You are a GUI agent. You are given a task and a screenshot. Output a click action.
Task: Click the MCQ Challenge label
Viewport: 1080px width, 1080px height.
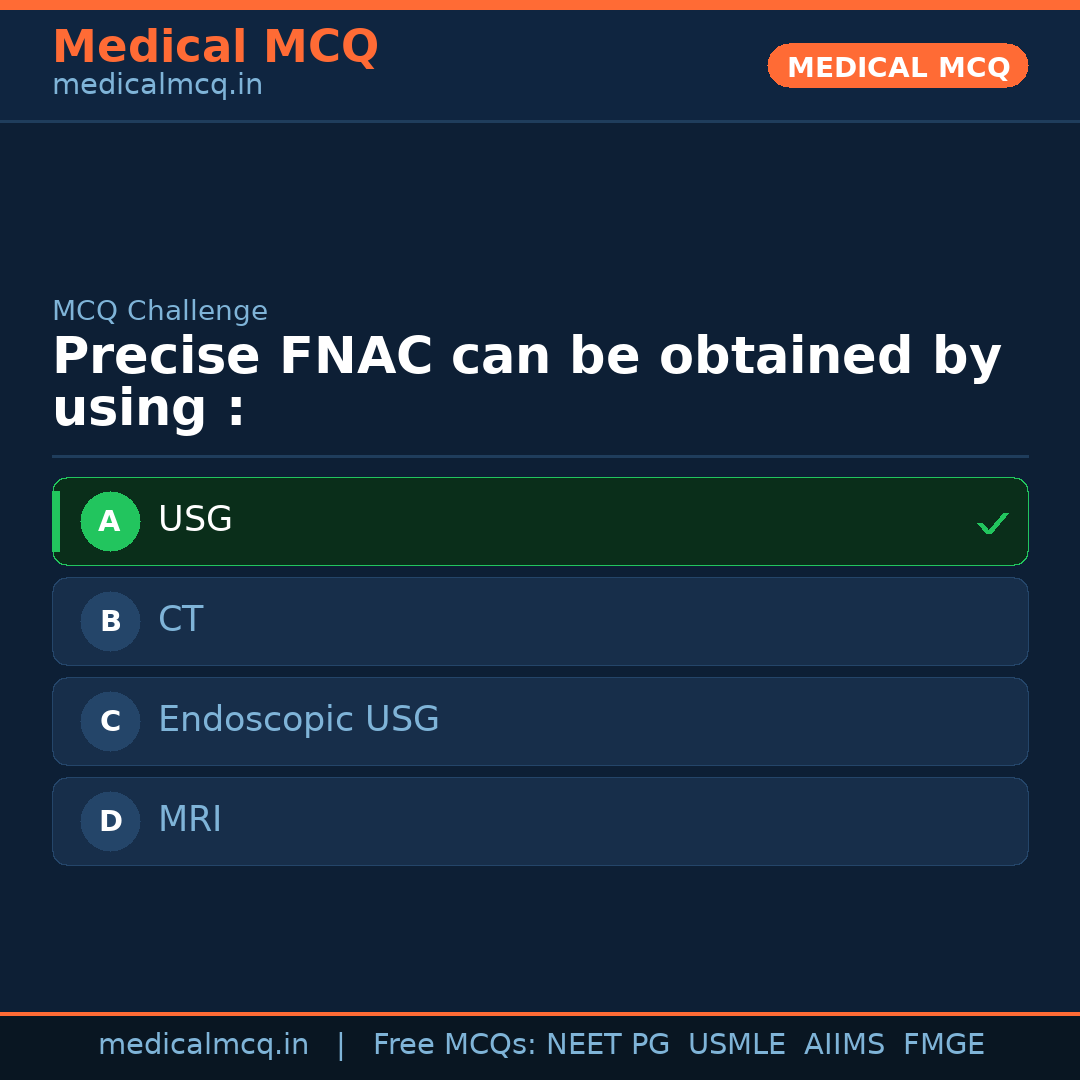point(160,312)
